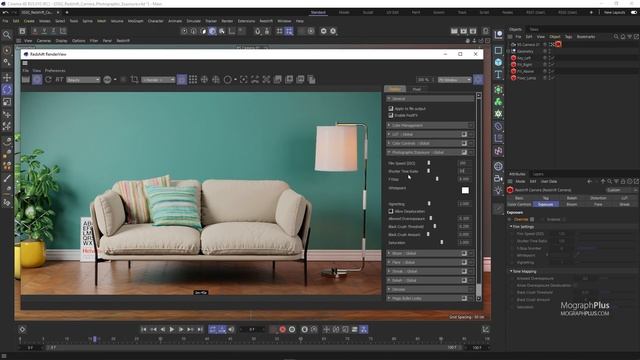Select the Scale tool in left toolbar
Image resolution: width=640 pixels, height=360 pixels.
pos(7,102)
